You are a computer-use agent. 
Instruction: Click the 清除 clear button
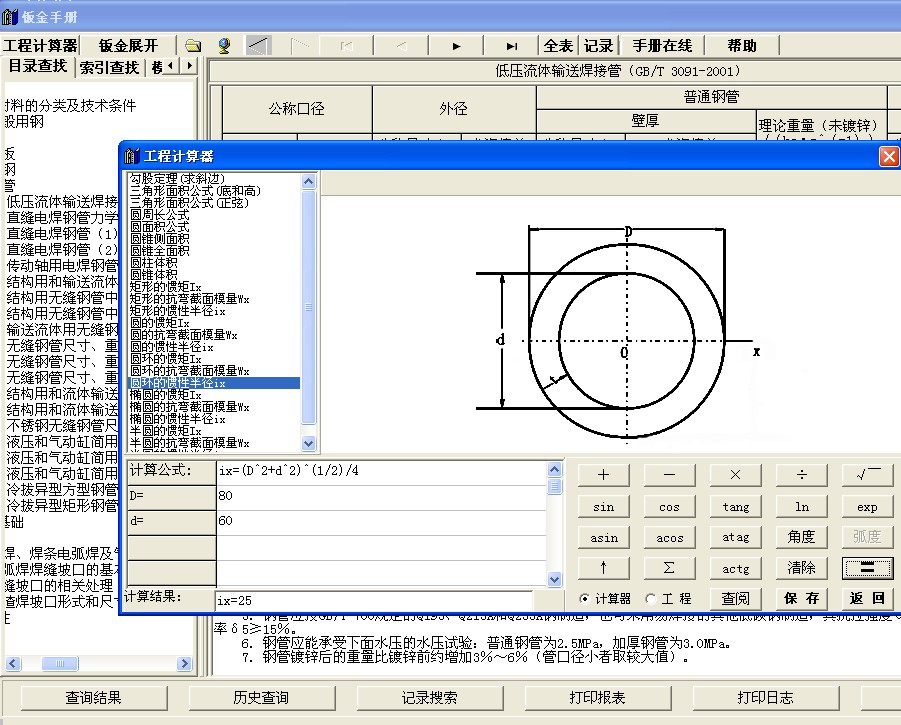[x=802, y=568]
